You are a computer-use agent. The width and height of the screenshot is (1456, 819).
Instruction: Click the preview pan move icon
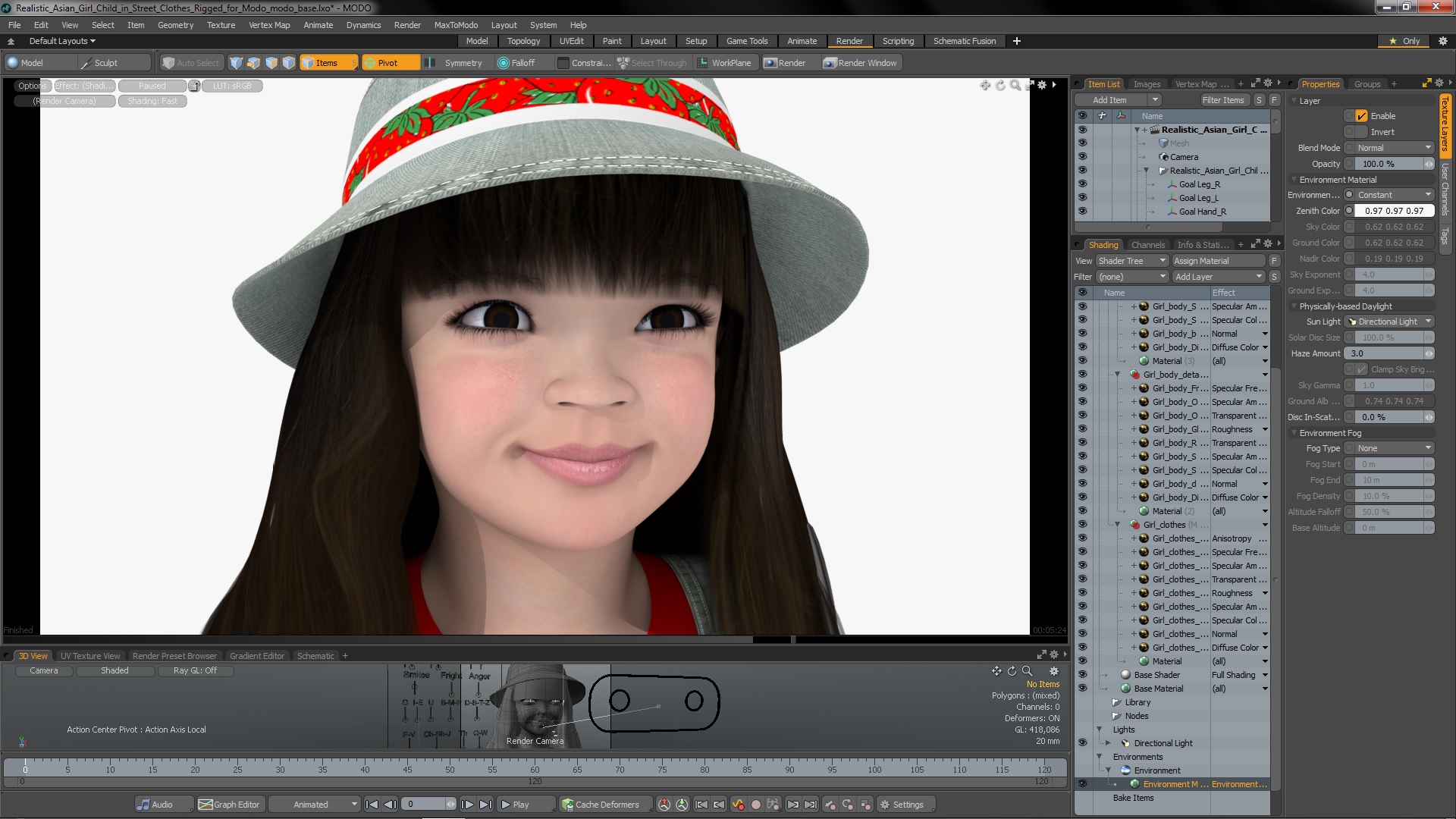pos(985,85)
